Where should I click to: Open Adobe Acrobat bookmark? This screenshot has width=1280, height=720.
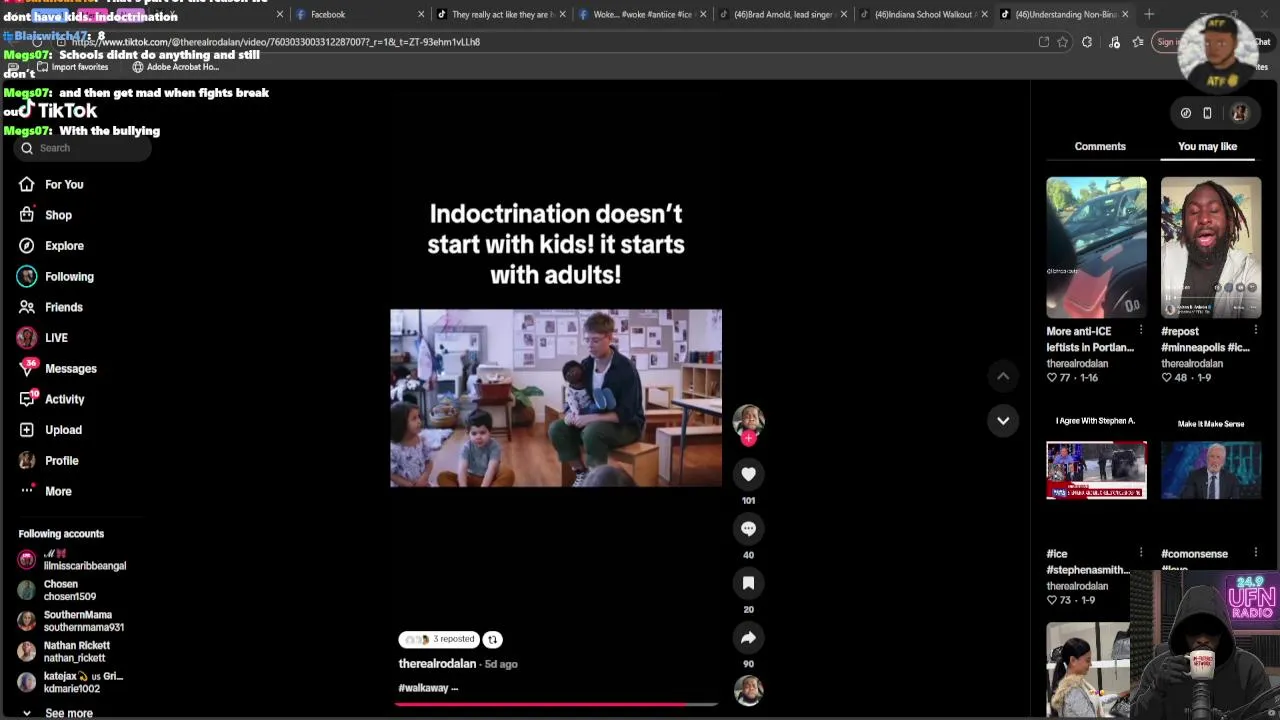(176, 67)
